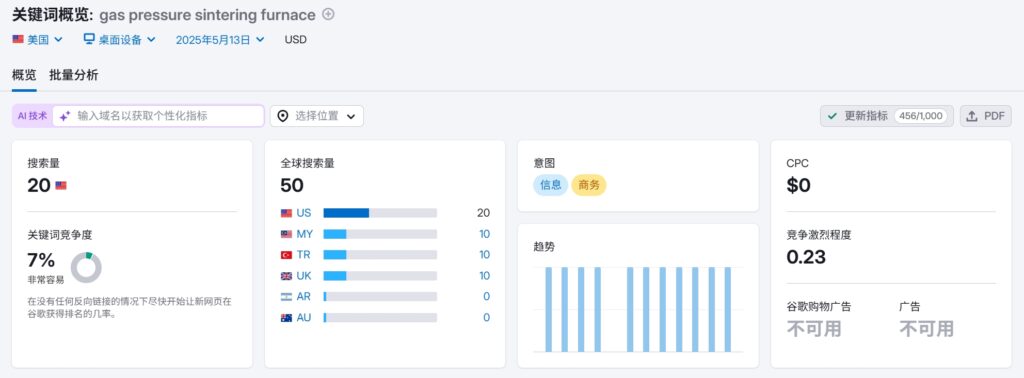
Task: Click the 更新指标 button
Action: coord(887,116)
